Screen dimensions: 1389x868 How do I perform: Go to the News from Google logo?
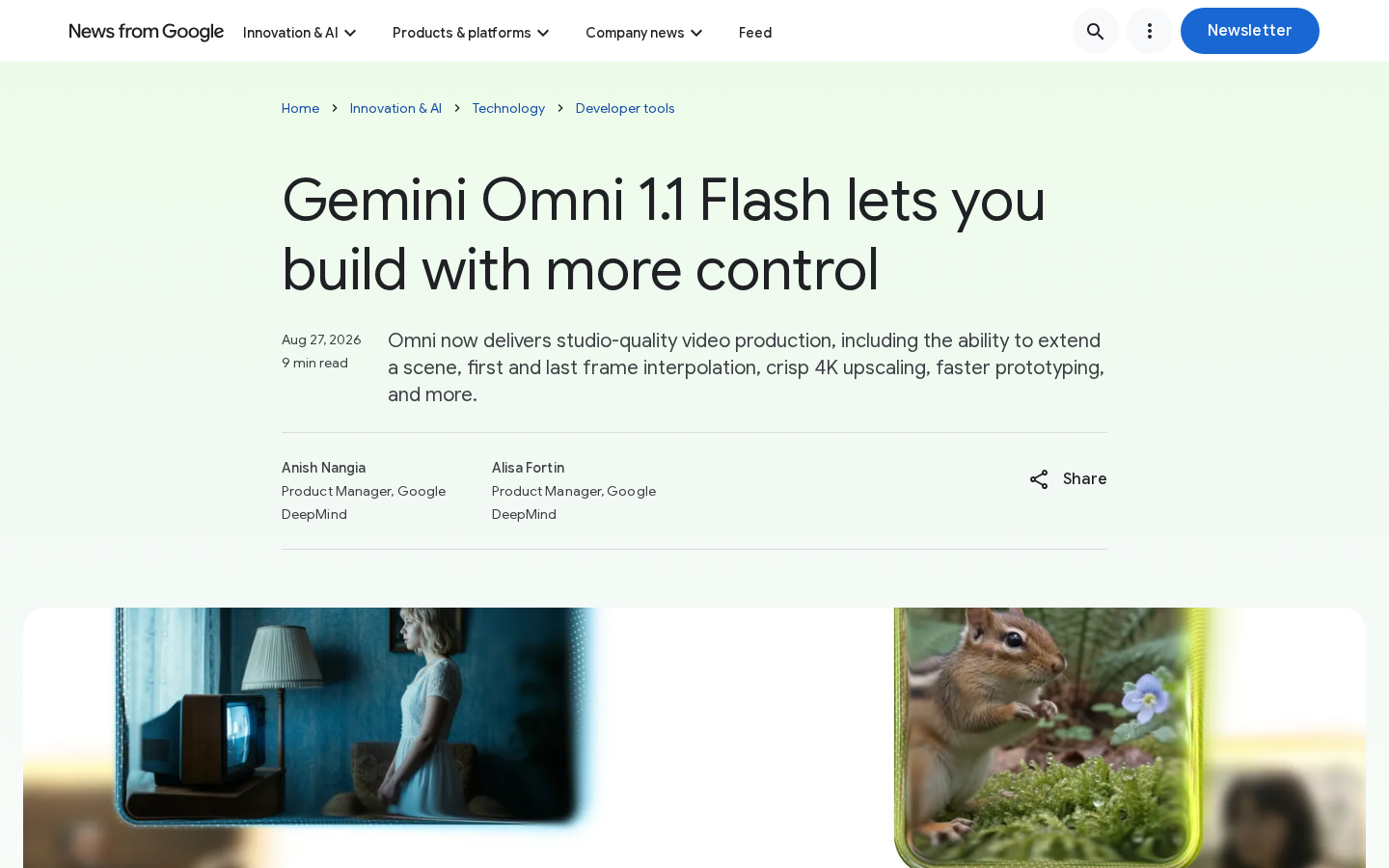[x=147, y=32]
